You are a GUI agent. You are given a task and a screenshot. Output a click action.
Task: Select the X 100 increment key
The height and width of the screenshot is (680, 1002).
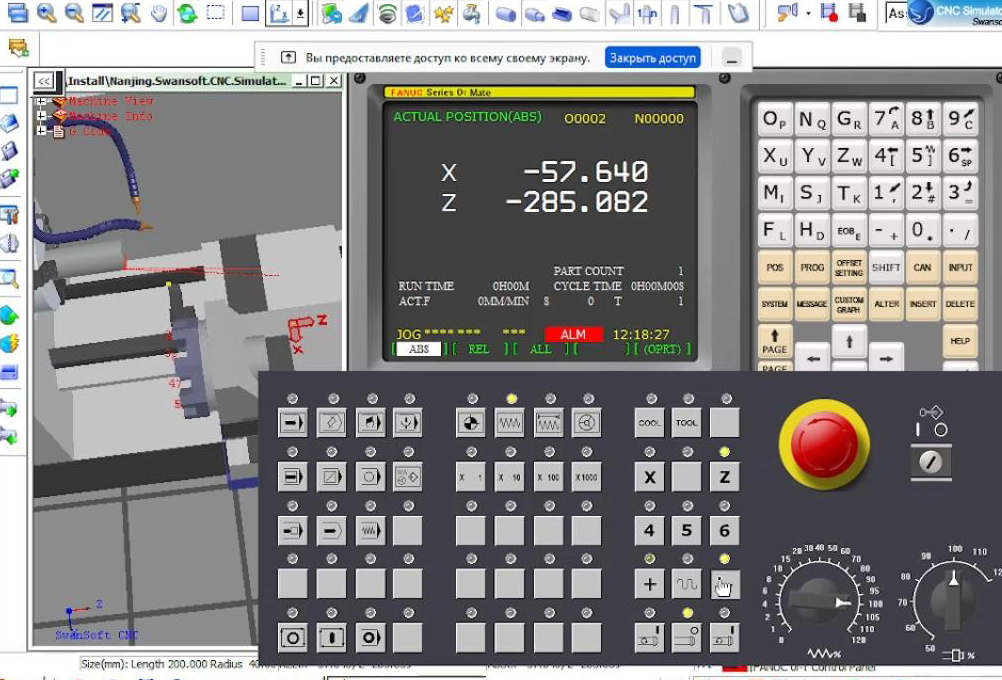[x=548, y=477]
